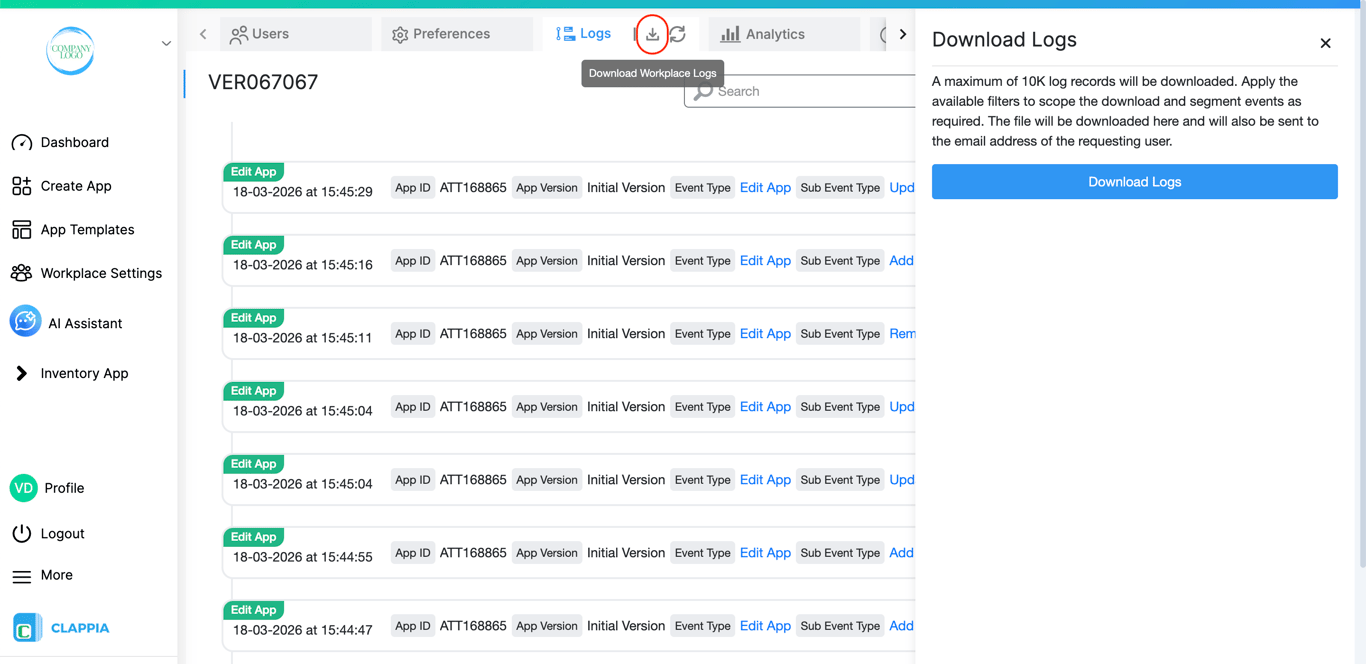Click Edit App link in the 15:44:55 row
Viewport: 1366px width, 664px height.
point(765,553)
